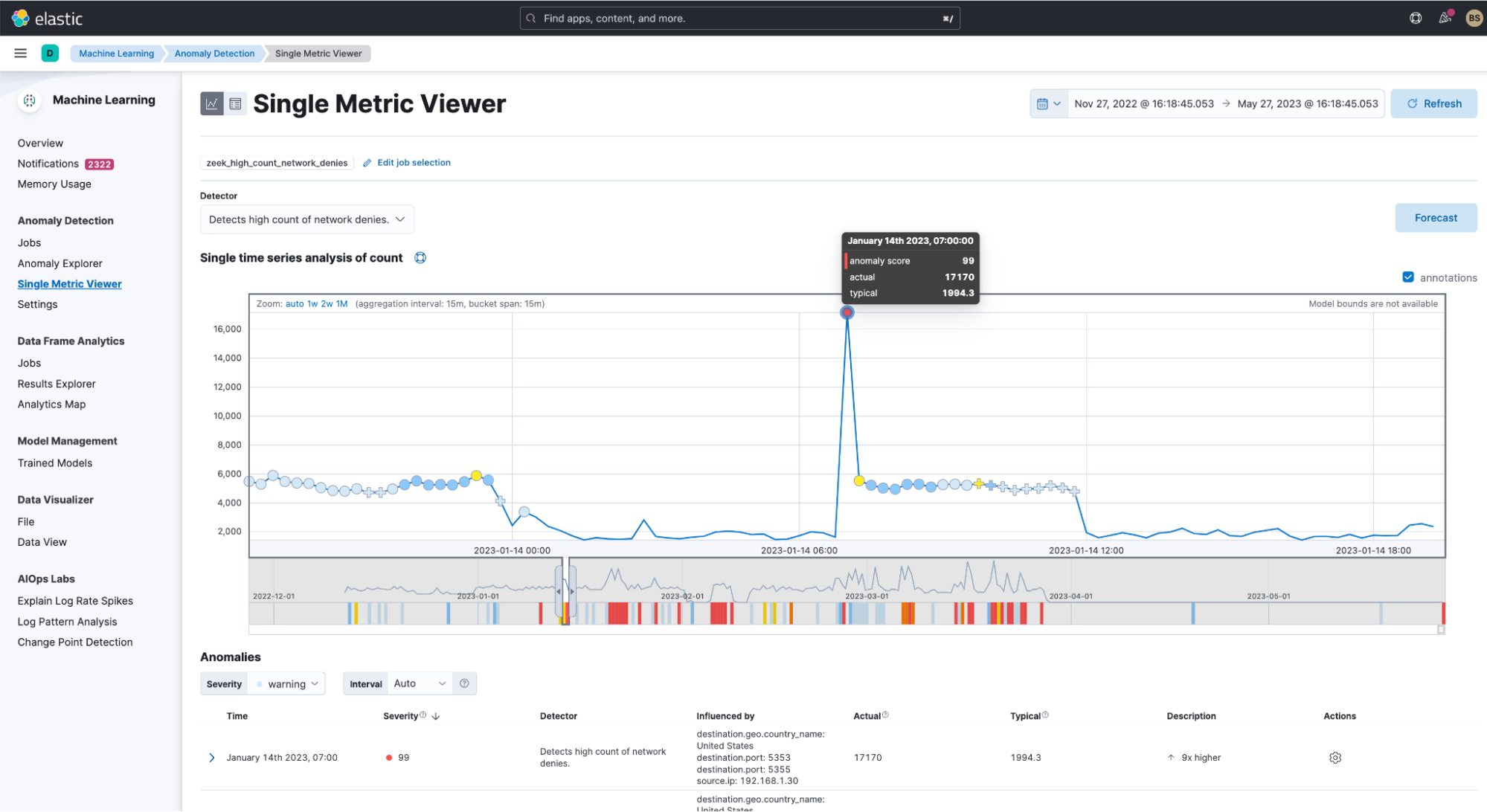
Task: Set chart zoom to 1w
Action: 312,303
